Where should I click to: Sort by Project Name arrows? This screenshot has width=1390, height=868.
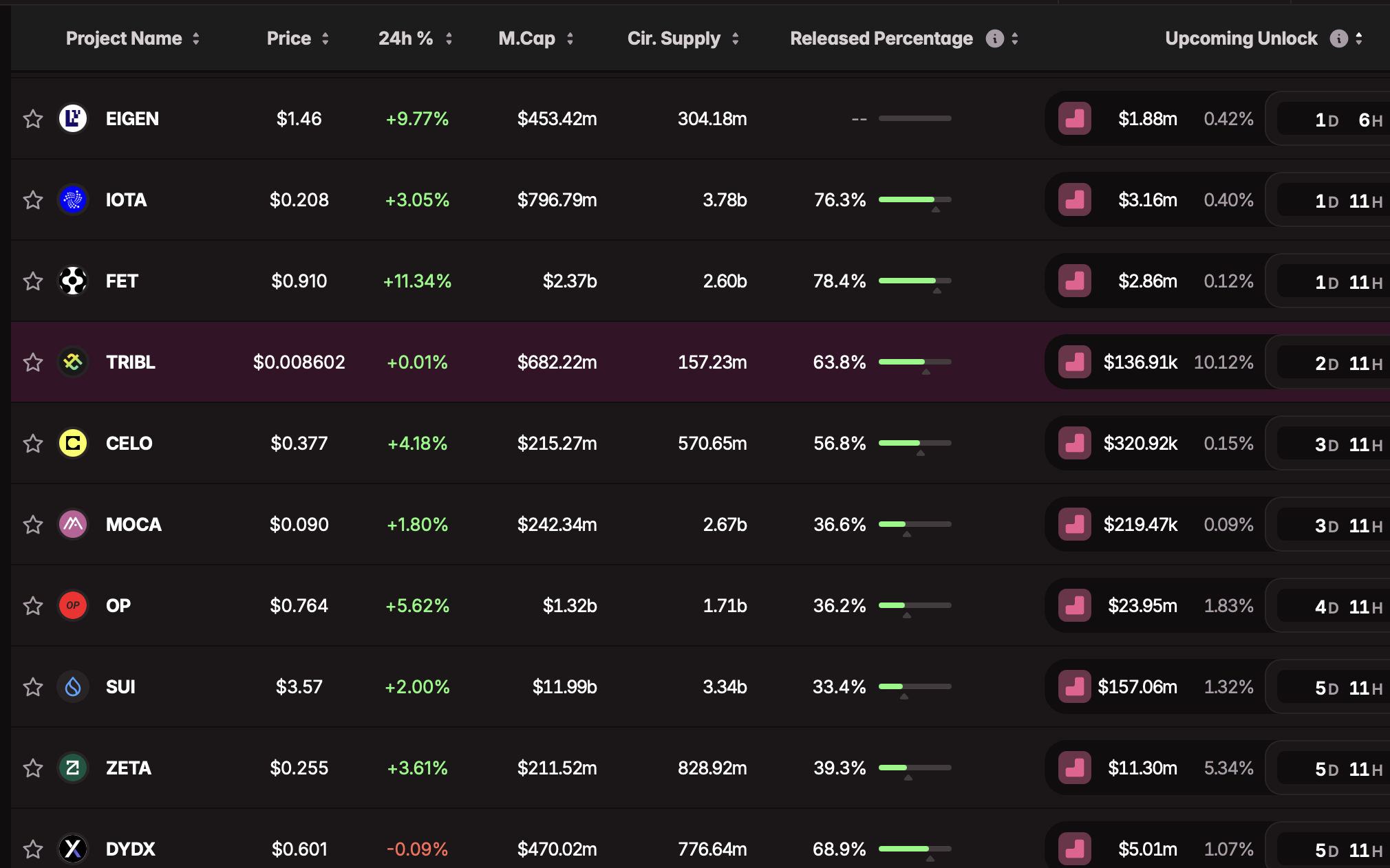[196, 39]
